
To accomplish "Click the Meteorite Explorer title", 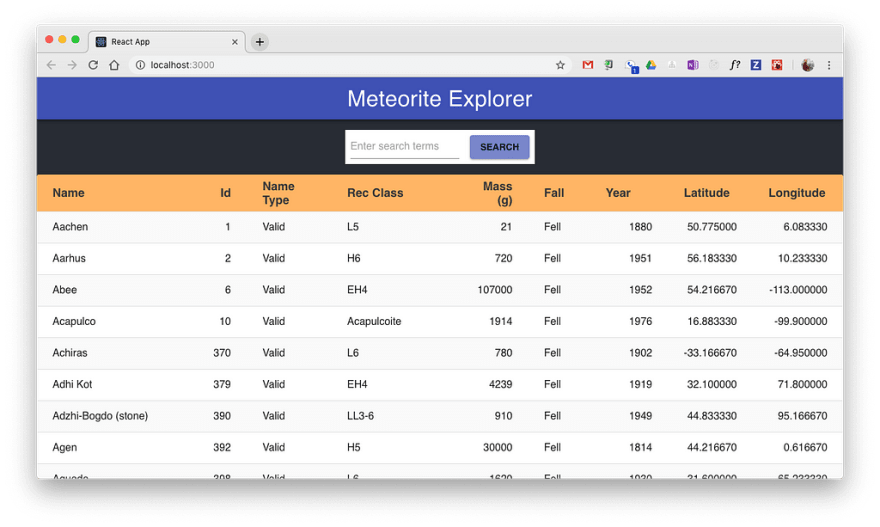I will coord(439,99).
